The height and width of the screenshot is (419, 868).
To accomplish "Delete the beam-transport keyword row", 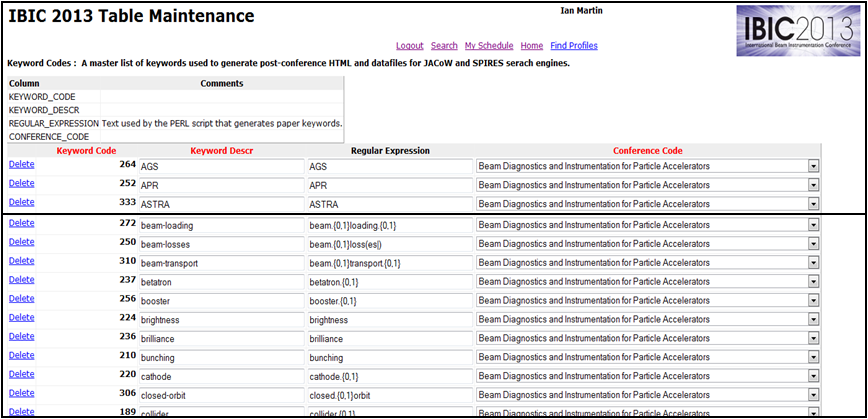I will click(22, 261).
